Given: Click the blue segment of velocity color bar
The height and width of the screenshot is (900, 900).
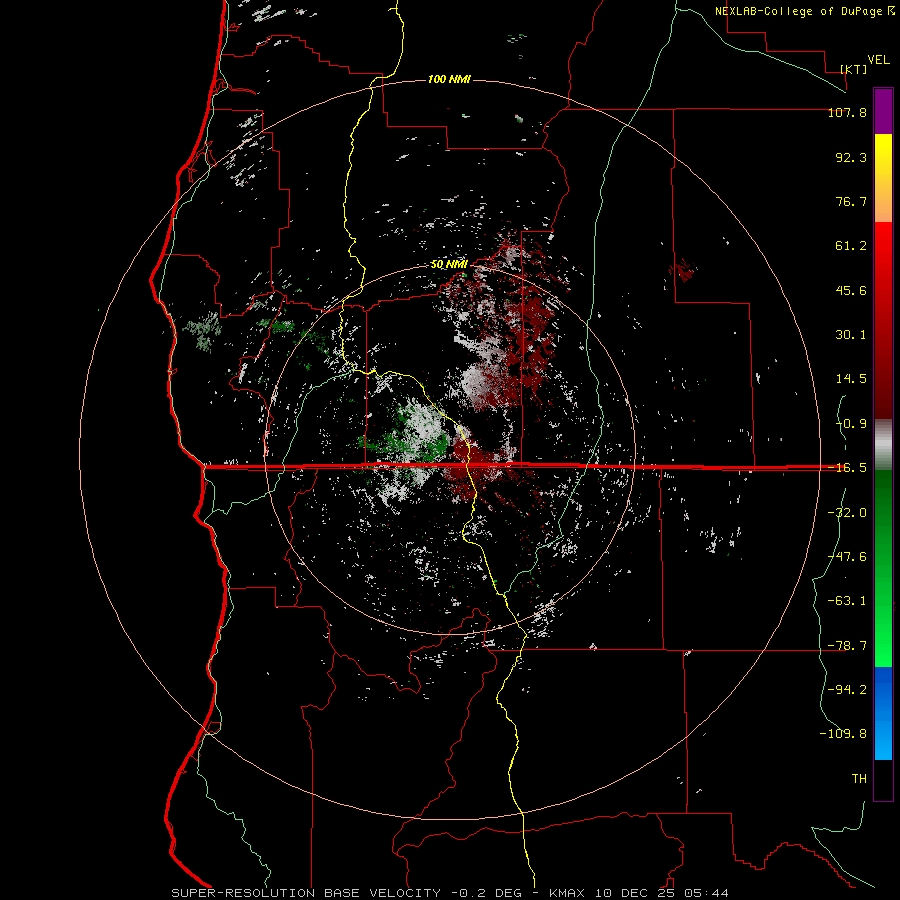Looking at the screenshot, I should (883, 713).
